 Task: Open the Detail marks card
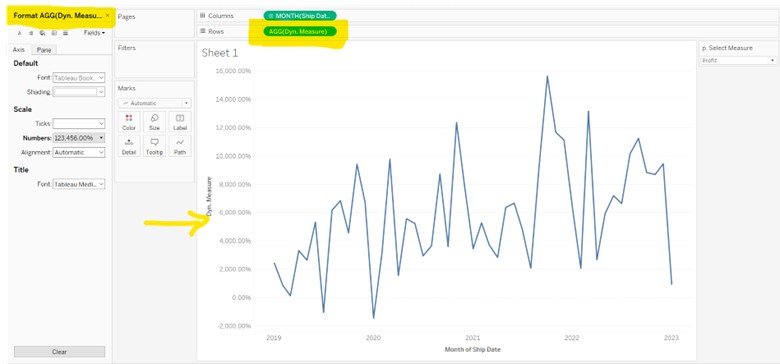pos(129,146)
